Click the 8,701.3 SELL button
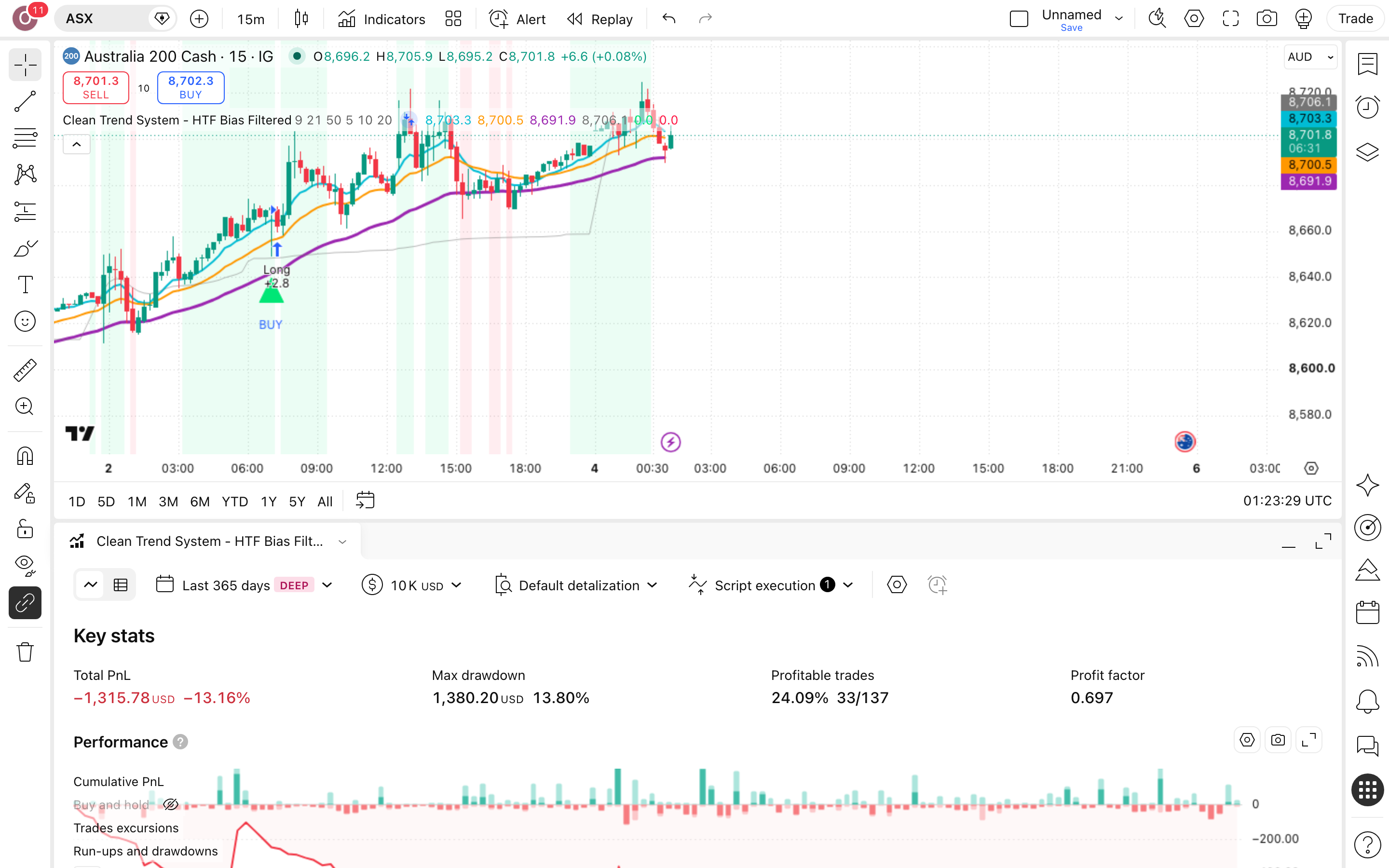Image resolution: width=1389 pixels, height=868 pixels. (96, 87)
